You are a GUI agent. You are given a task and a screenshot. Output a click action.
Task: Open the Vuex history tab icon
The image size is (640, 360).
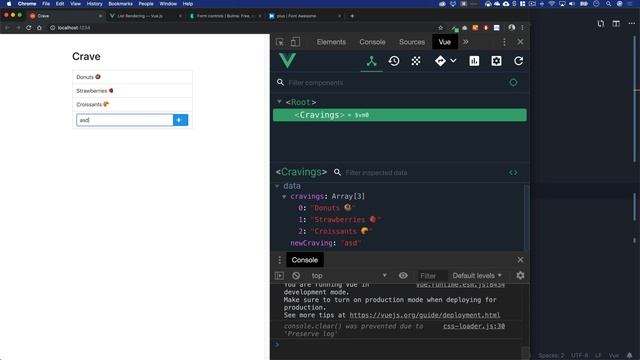click(x=394, y=61)
